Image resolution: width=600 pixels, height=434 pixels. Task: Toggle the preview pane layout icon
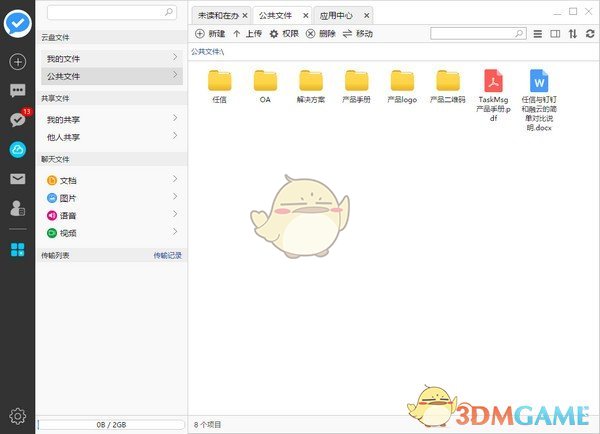pyautogui.click(x=555, y=34)
